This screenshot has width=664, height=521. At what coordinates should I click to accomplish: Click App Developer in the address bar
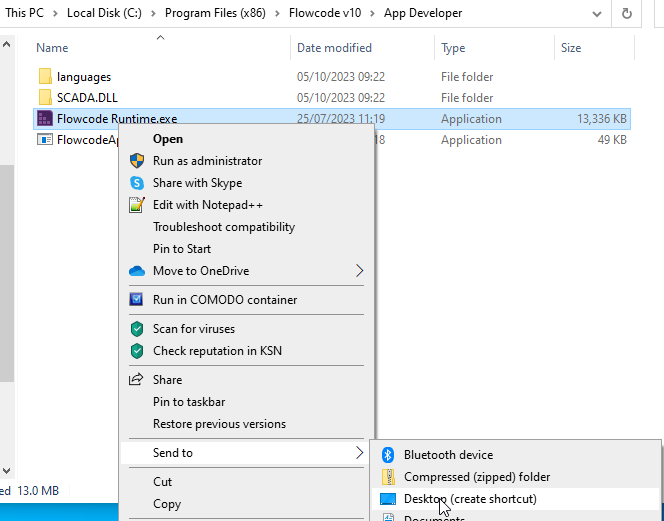coord(423,13)
